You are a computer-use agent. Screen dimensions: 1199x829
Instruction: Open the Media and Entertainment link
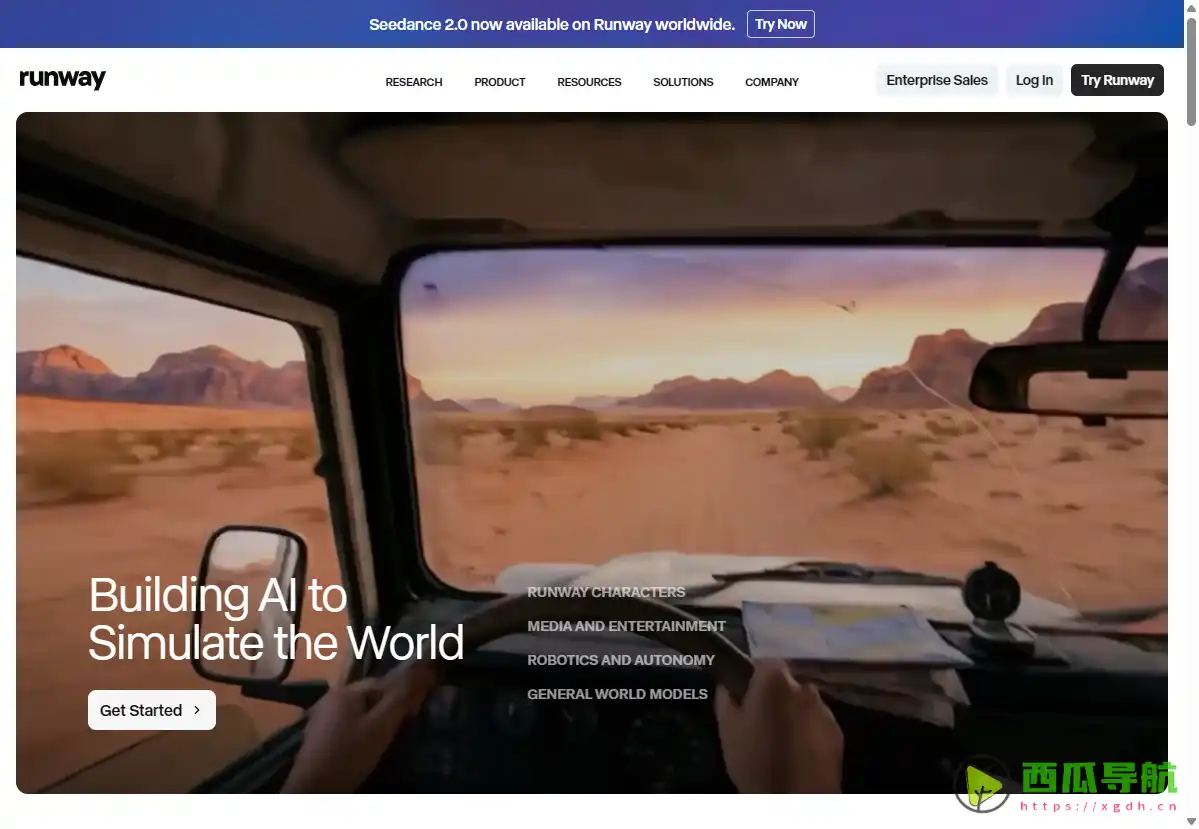coord(626,626)
